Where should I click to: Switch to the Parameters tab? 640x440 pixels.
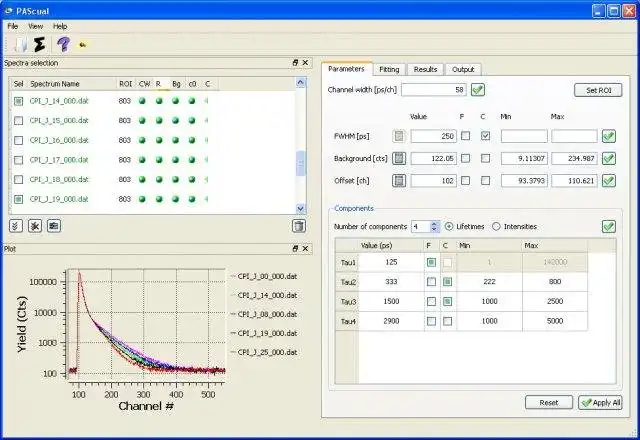(x=347, y=69)
